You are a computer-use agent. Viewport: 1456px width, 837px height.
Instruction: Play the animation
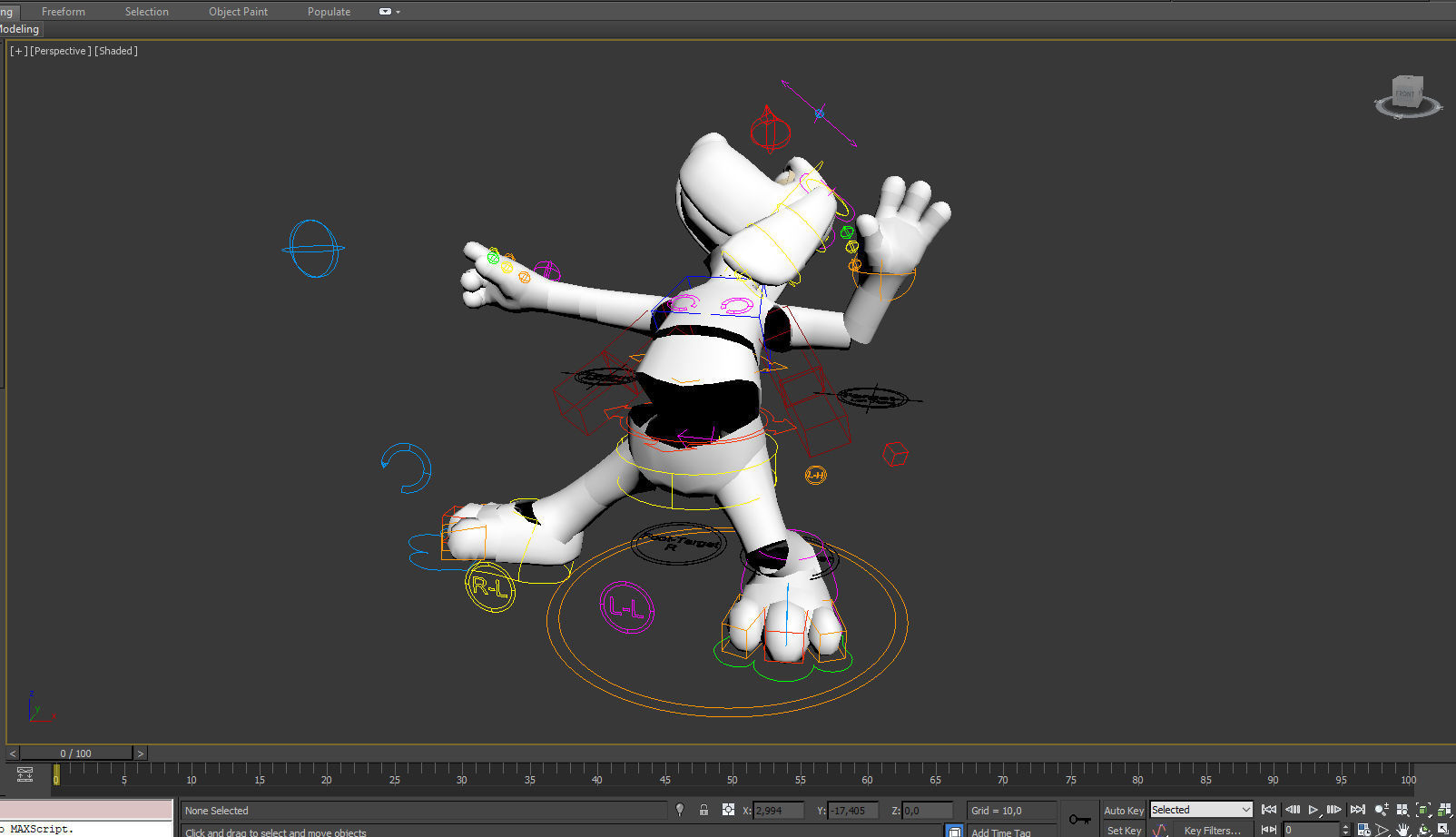point(1313,810)
